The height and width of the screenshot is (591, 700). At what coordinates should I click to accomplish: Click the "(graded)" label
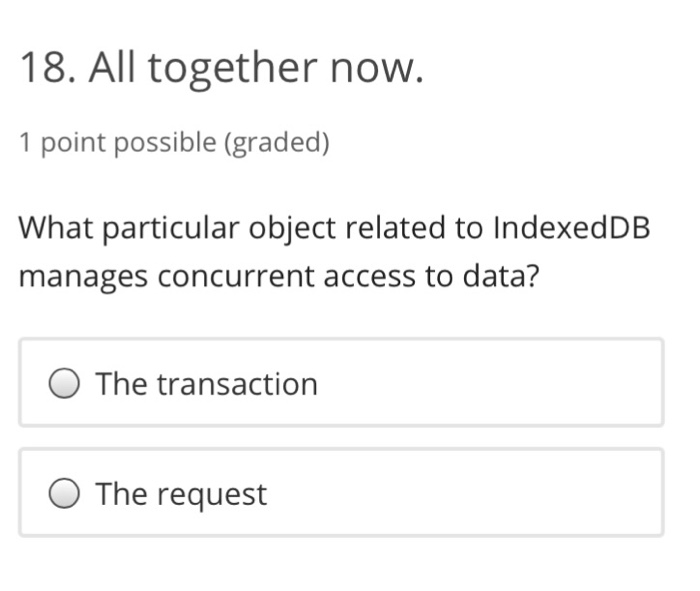[276, 143]
